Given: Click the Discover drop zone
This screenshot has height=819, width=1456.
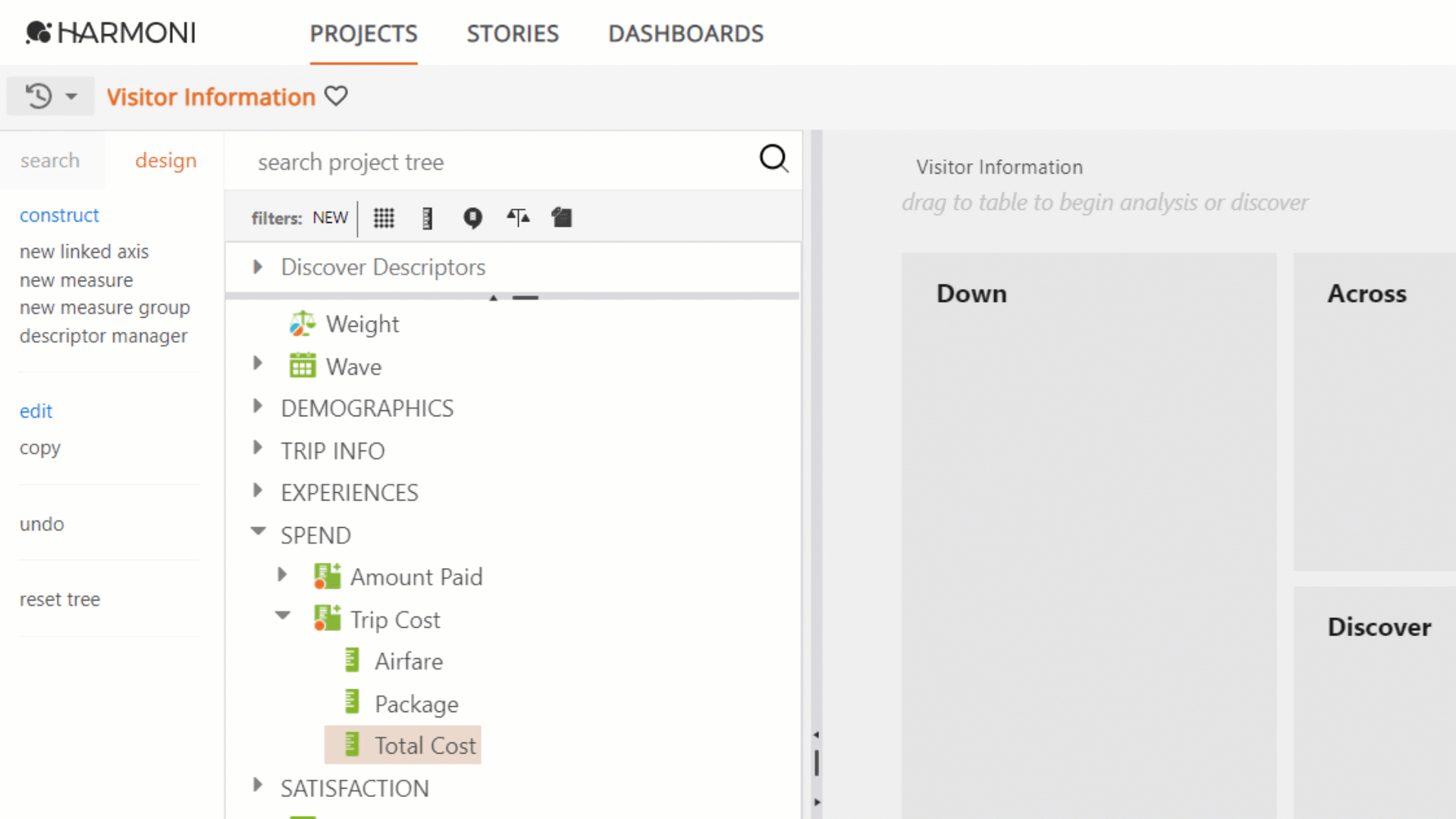Looking at the screenshot, I should (1374, 703).
